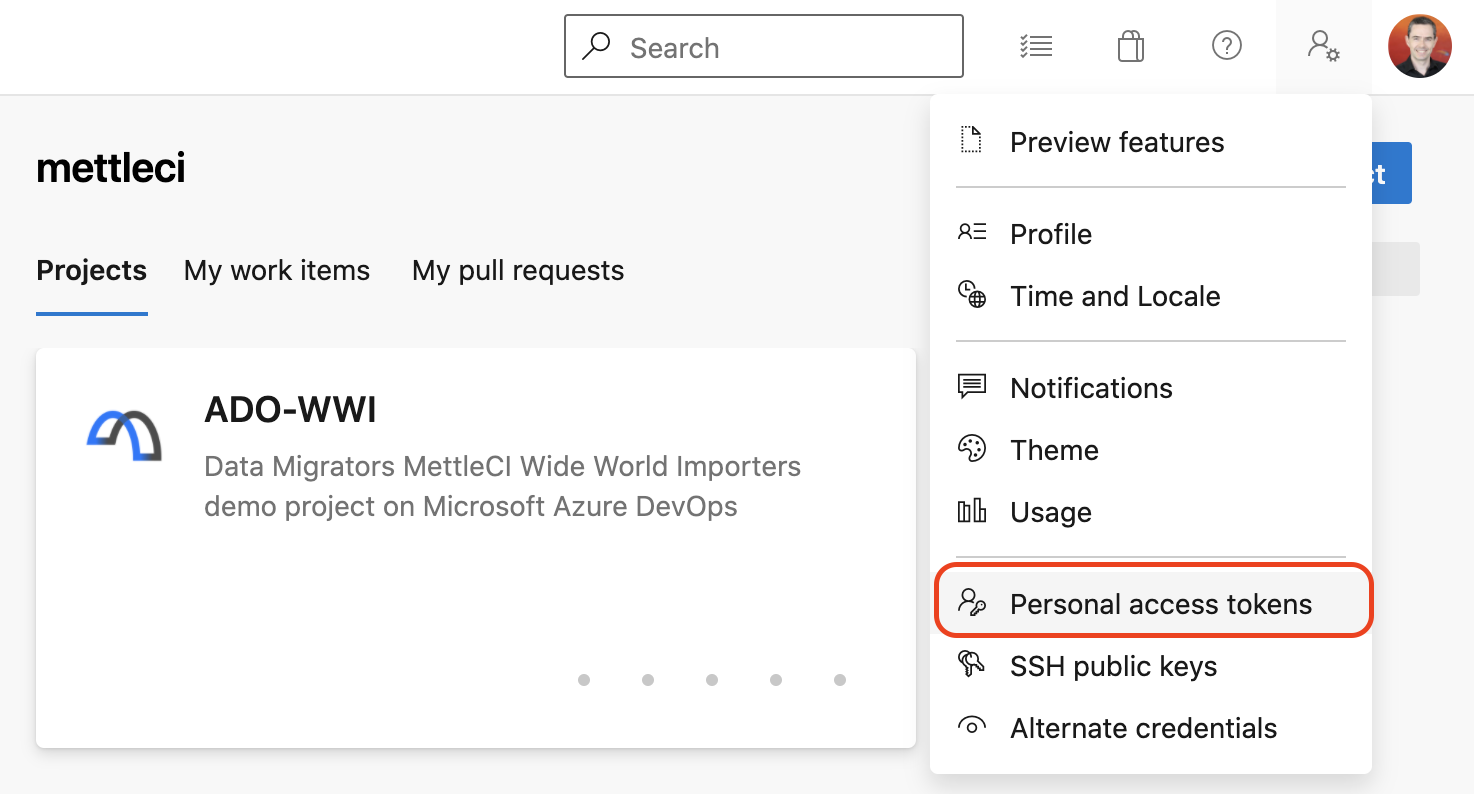Switch to My pull requests tab
Screen dimensions: 1474x794
[x=518, y=270]
